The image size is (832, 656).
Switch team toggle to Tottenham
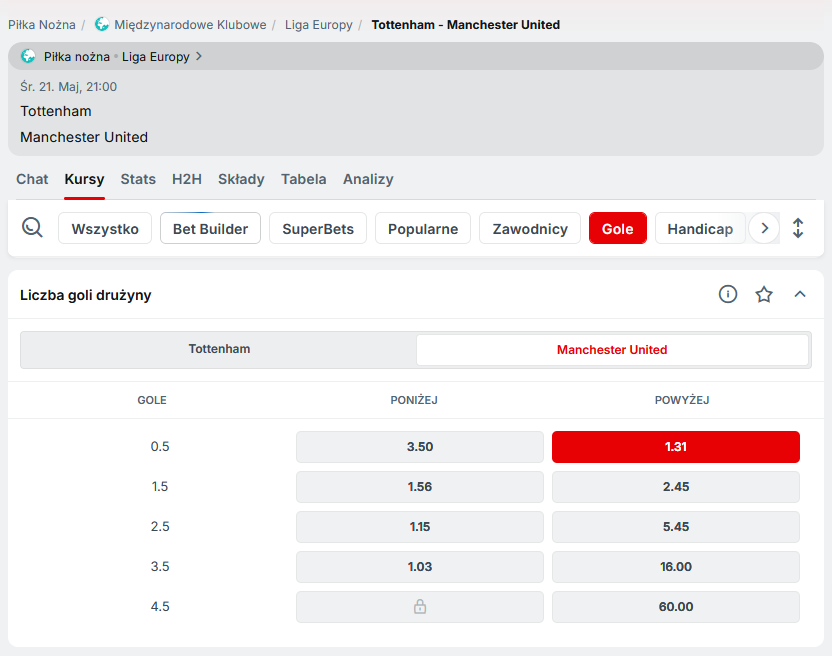(219, 350)
